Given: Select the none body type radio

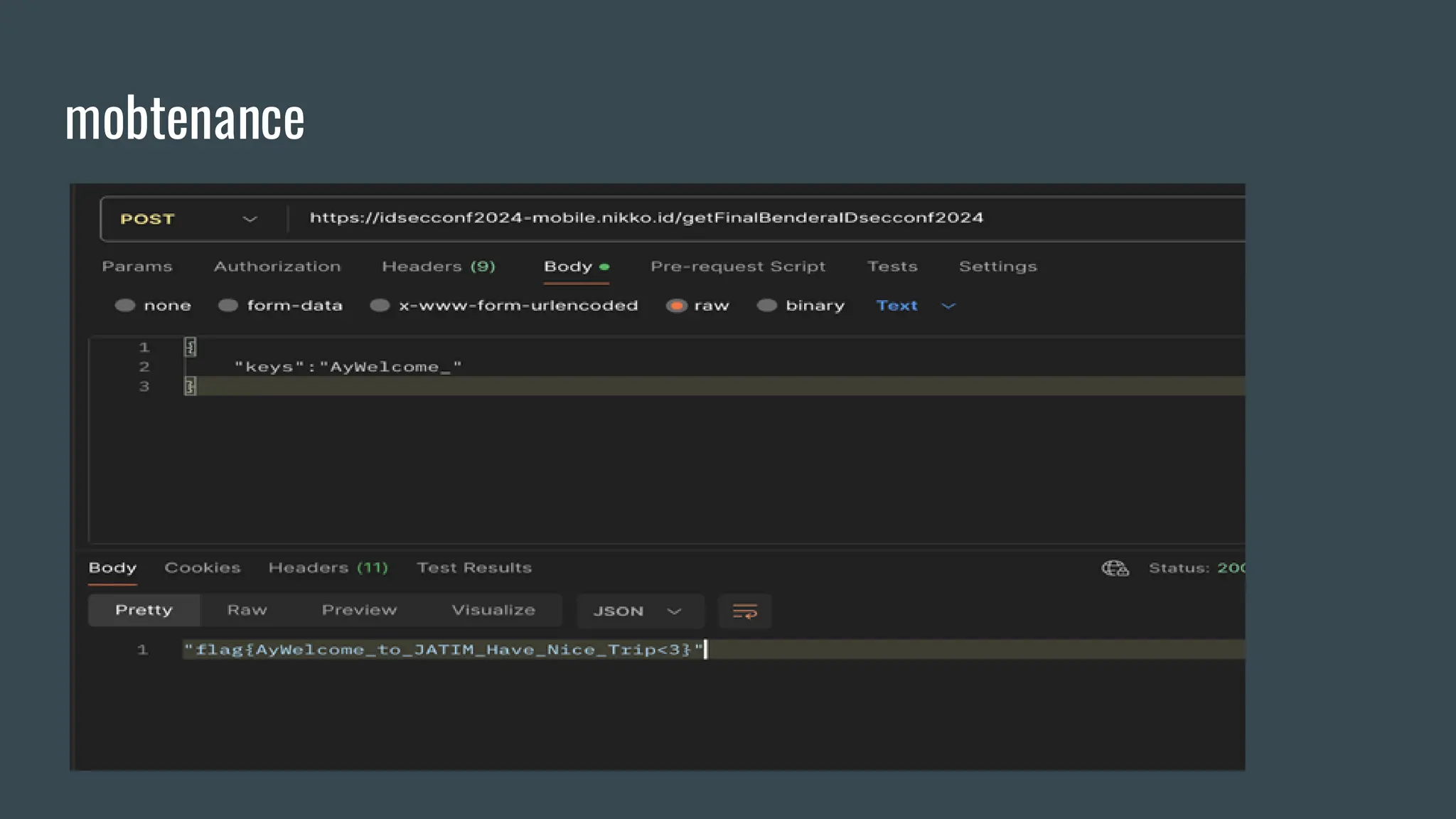Looking at the screenshot, I should click(125, 306).
